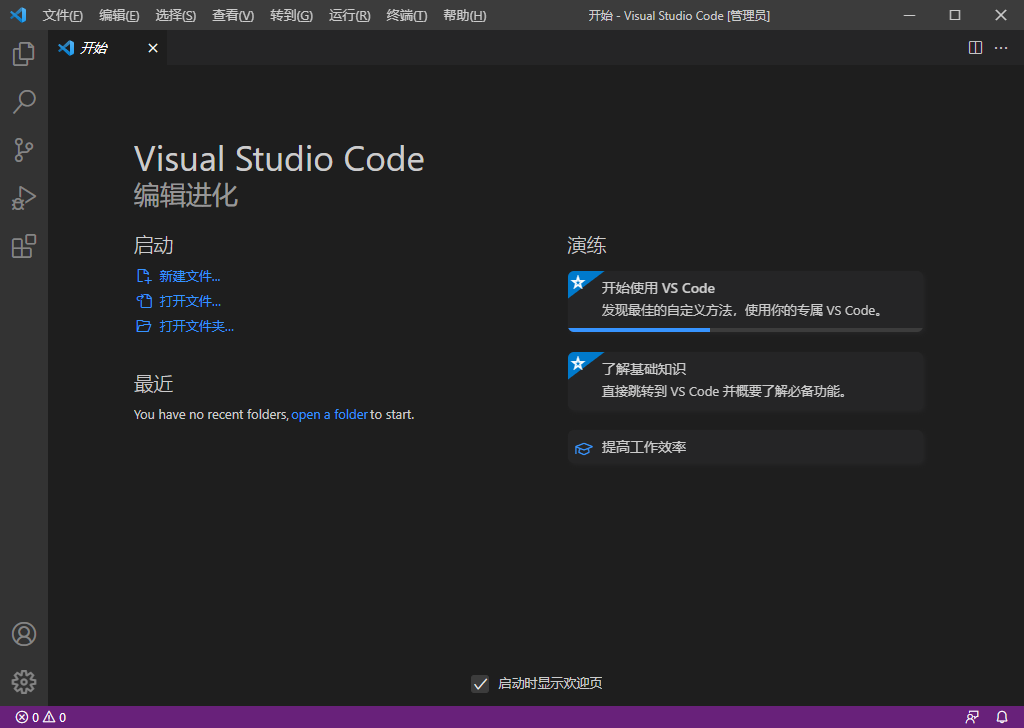Close the 开始 tab
The image size is (1024, 728).
[x=153, y=48]
